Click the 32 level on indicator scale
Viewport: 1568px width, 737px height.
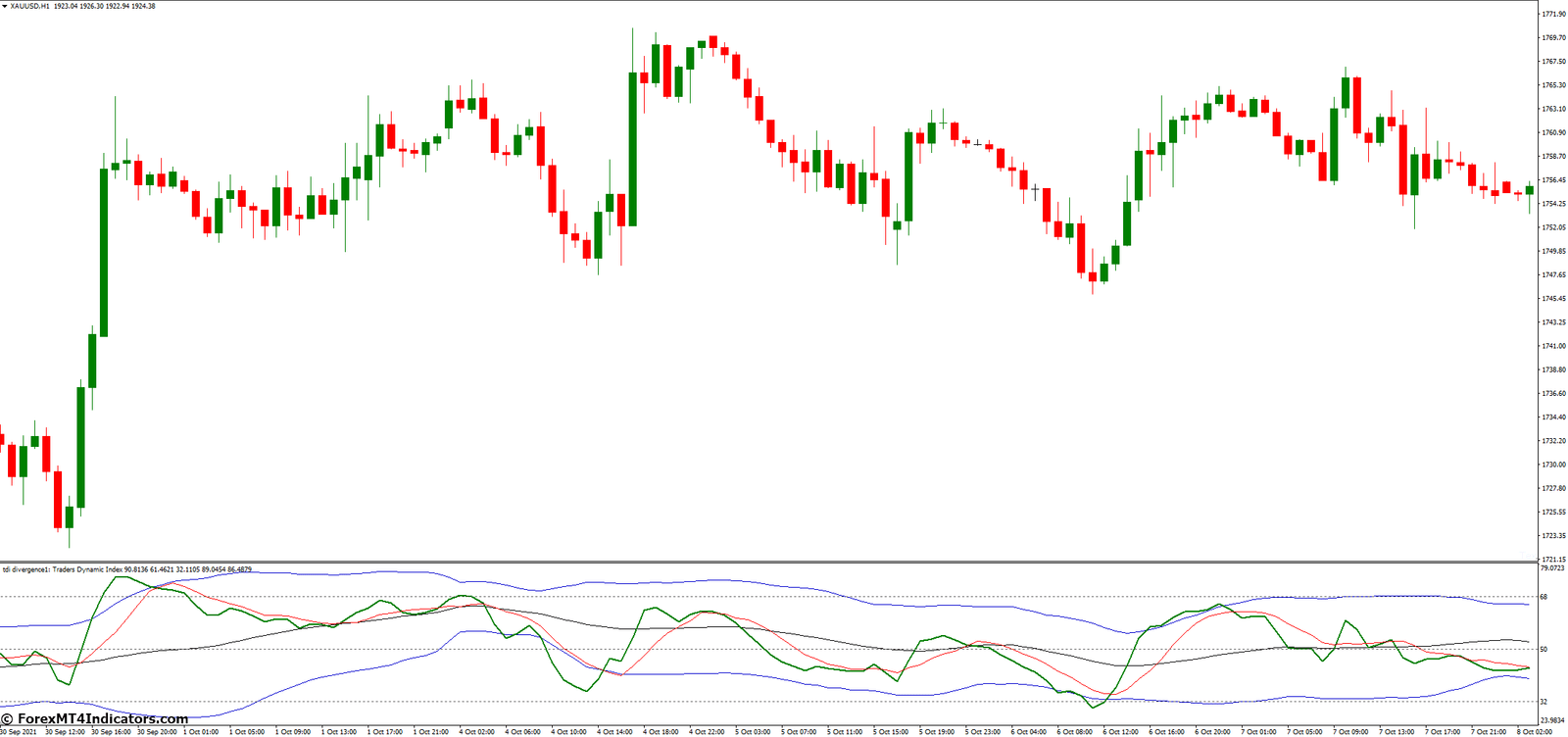click(1543, 702)
